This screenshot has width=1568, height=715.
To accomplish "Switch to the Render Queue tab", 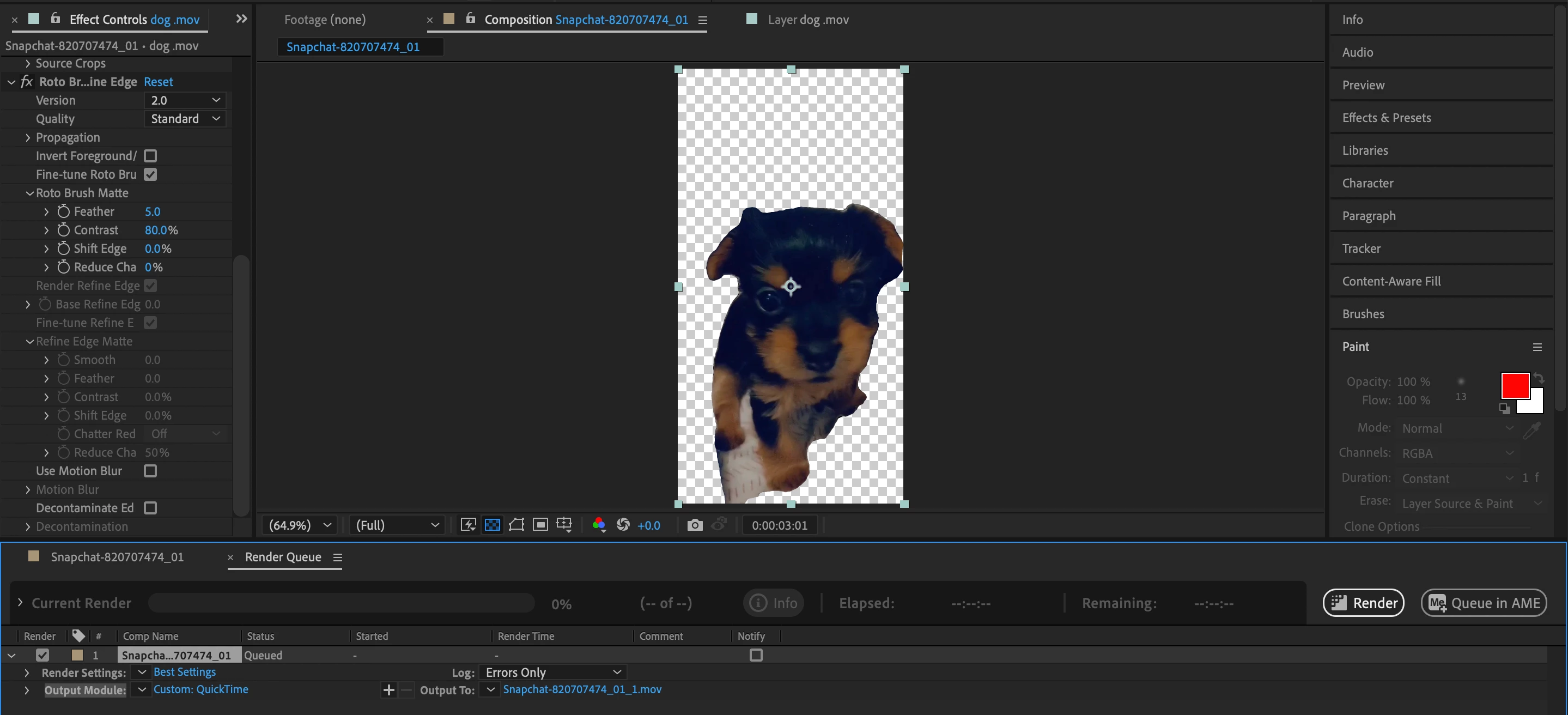I will (x=283, y=556).
